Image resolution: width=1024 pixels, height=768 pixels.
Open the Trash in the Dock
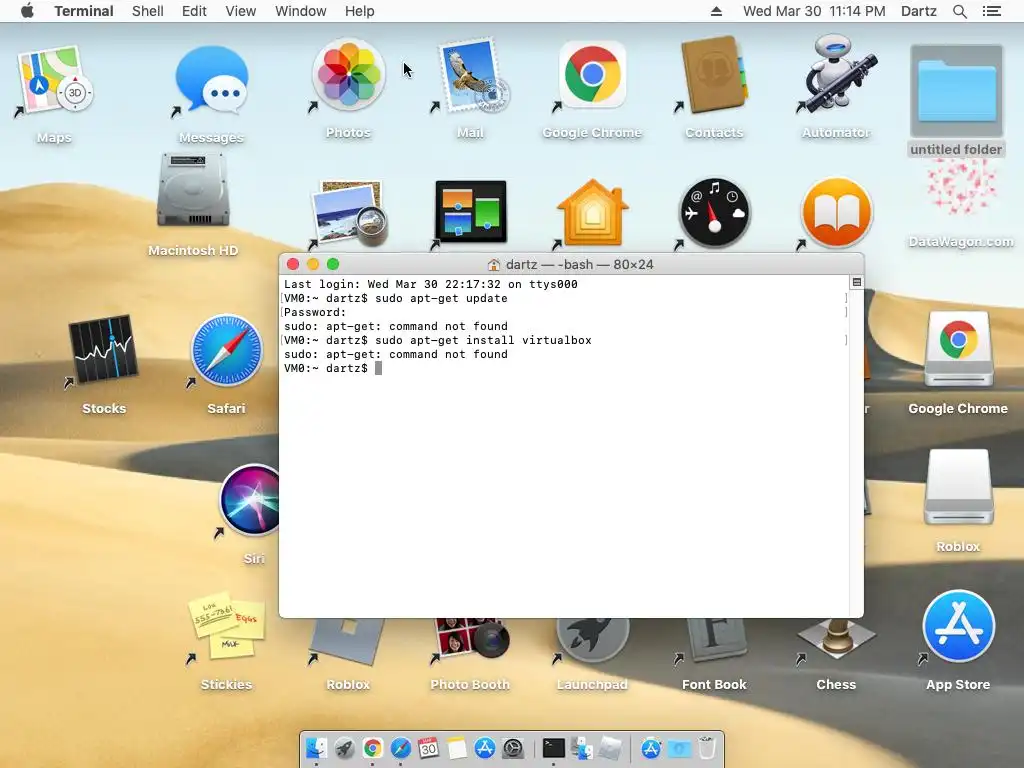pyautogui.click(x=707, y=748)
